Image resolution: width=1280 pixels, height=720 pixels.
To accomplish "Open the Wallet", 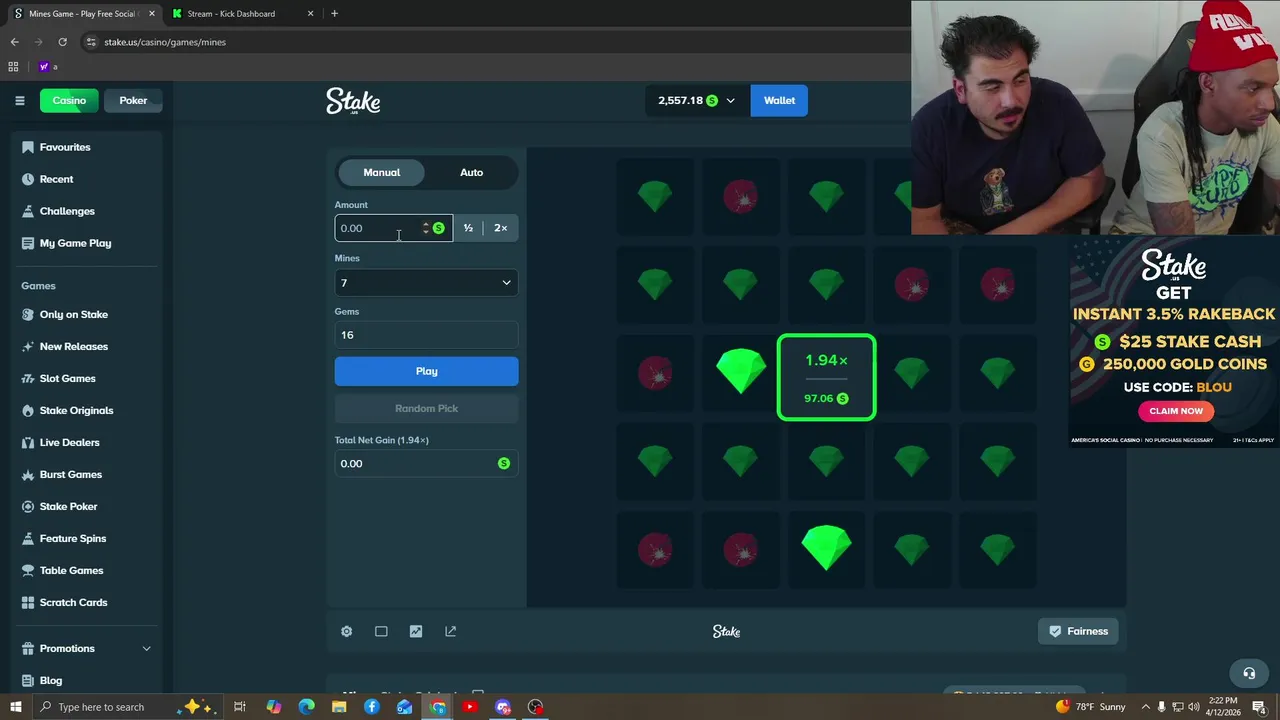I will [779, 100].
